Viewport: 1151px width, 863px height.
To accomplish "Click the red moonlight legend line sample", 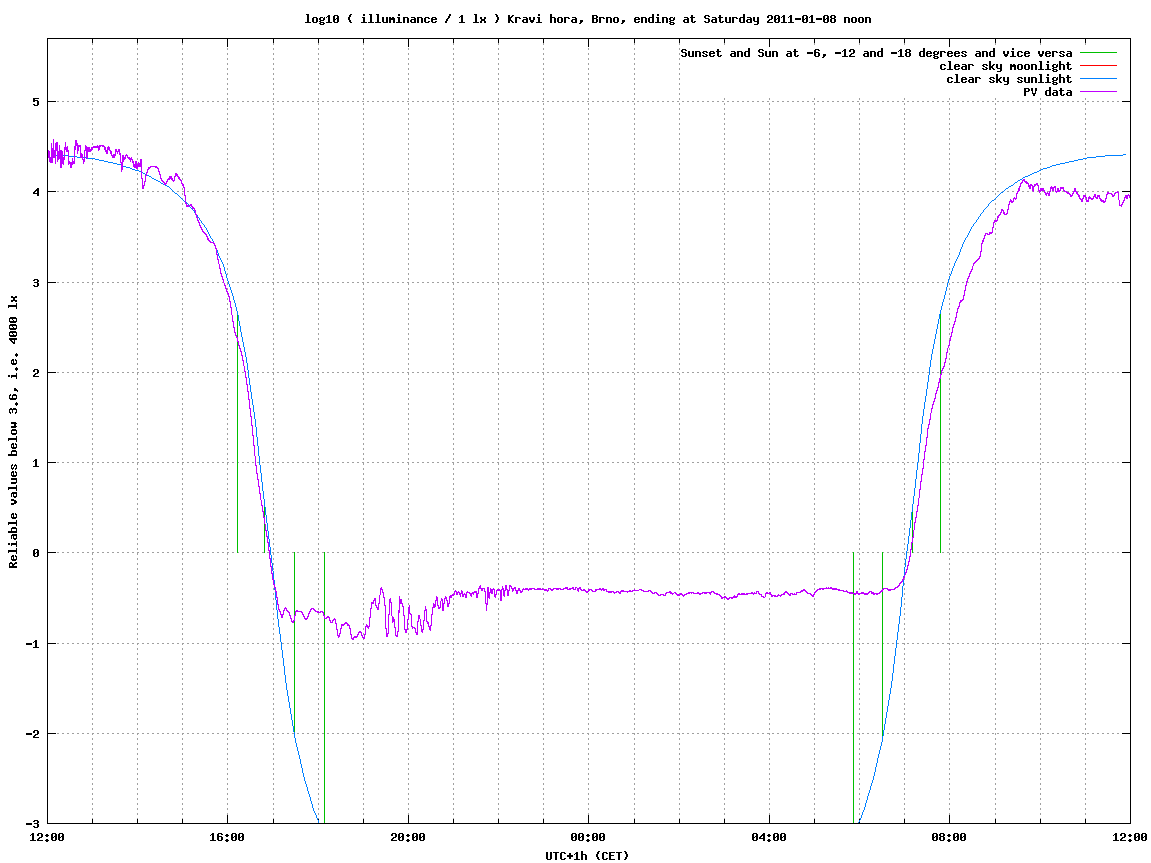I will 1098,66.
